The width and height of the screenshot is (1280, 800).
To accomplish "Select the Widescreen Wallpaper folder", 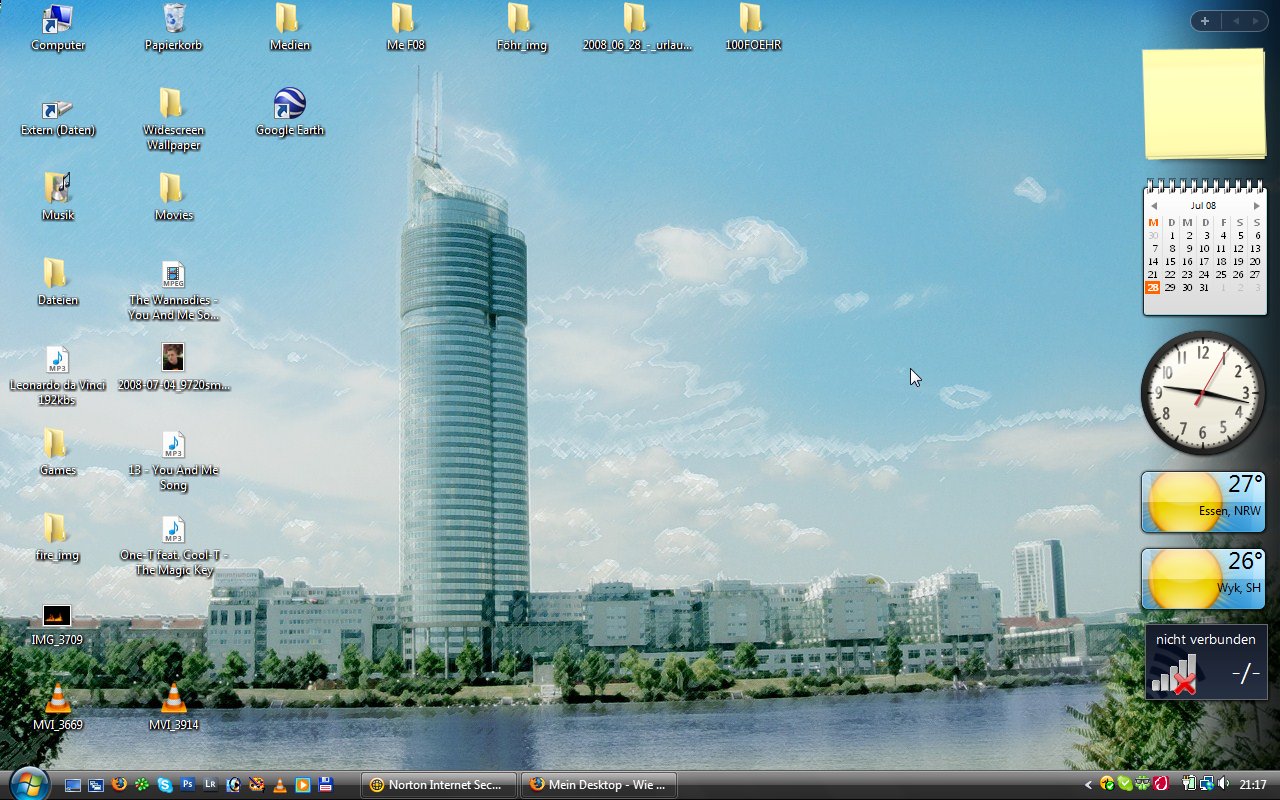I will click(172, 105).
